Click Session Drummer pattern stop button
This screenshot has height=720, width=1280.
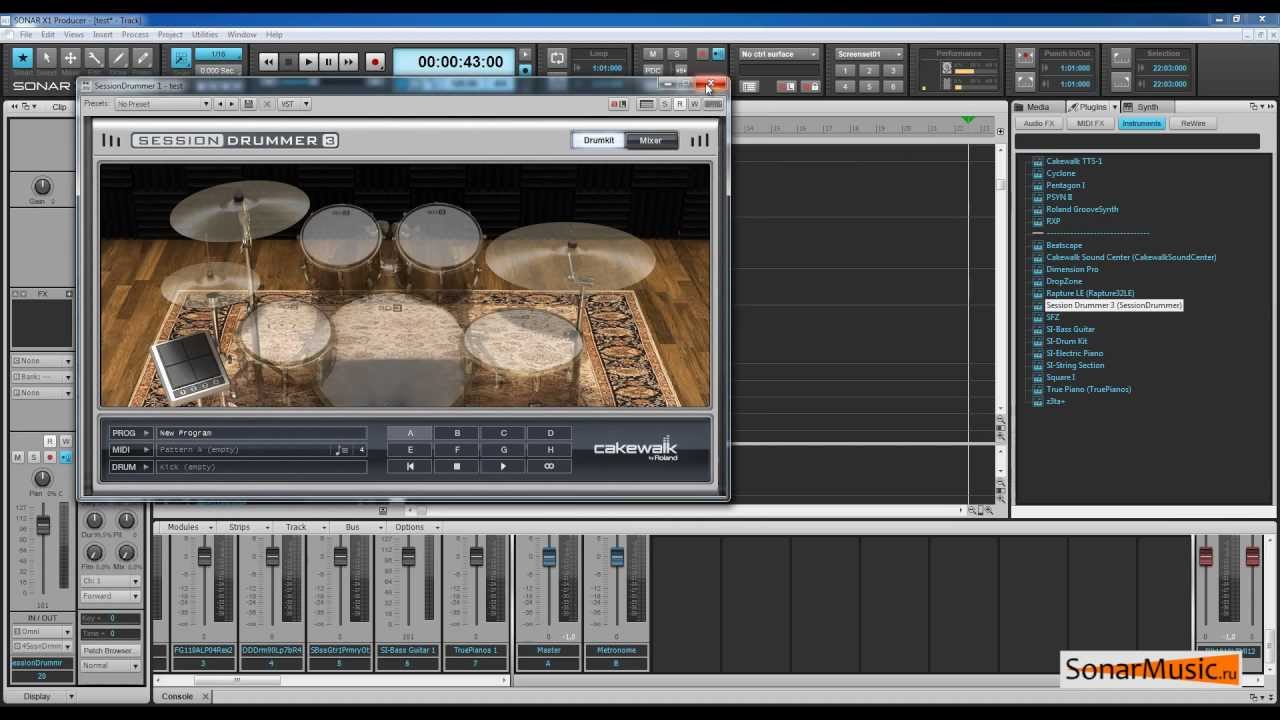pos(457,466)
